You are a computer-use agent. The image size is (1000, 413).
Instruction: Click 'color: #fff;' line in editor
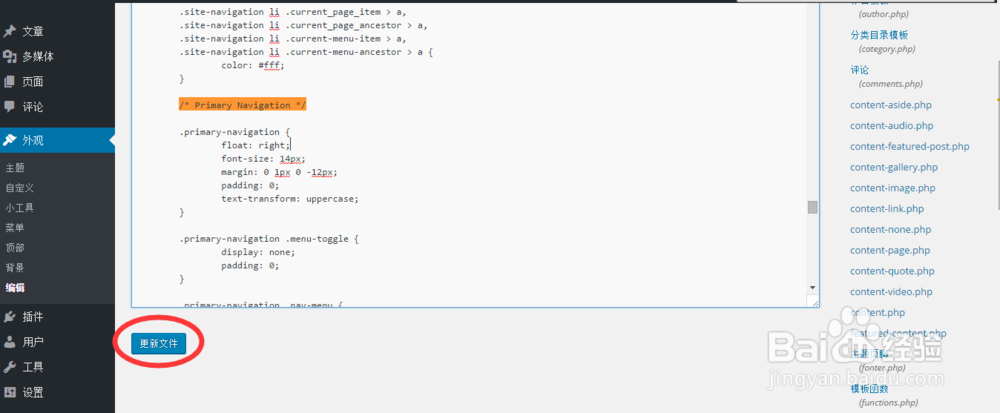point(253,65)
